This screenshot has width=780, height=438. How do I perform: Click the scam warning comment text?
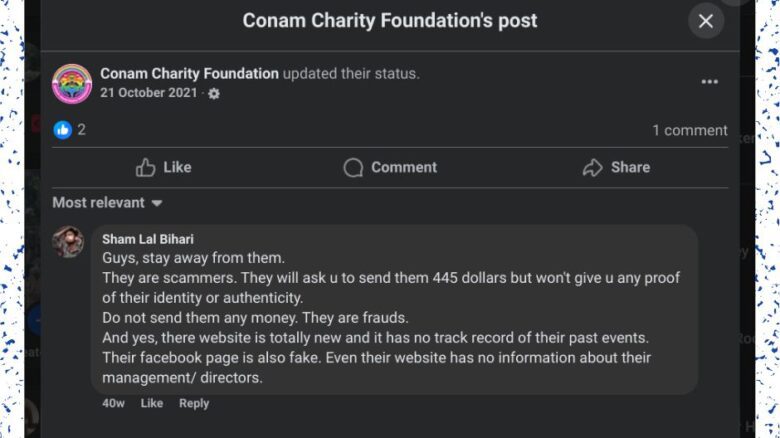coord(380,317)
